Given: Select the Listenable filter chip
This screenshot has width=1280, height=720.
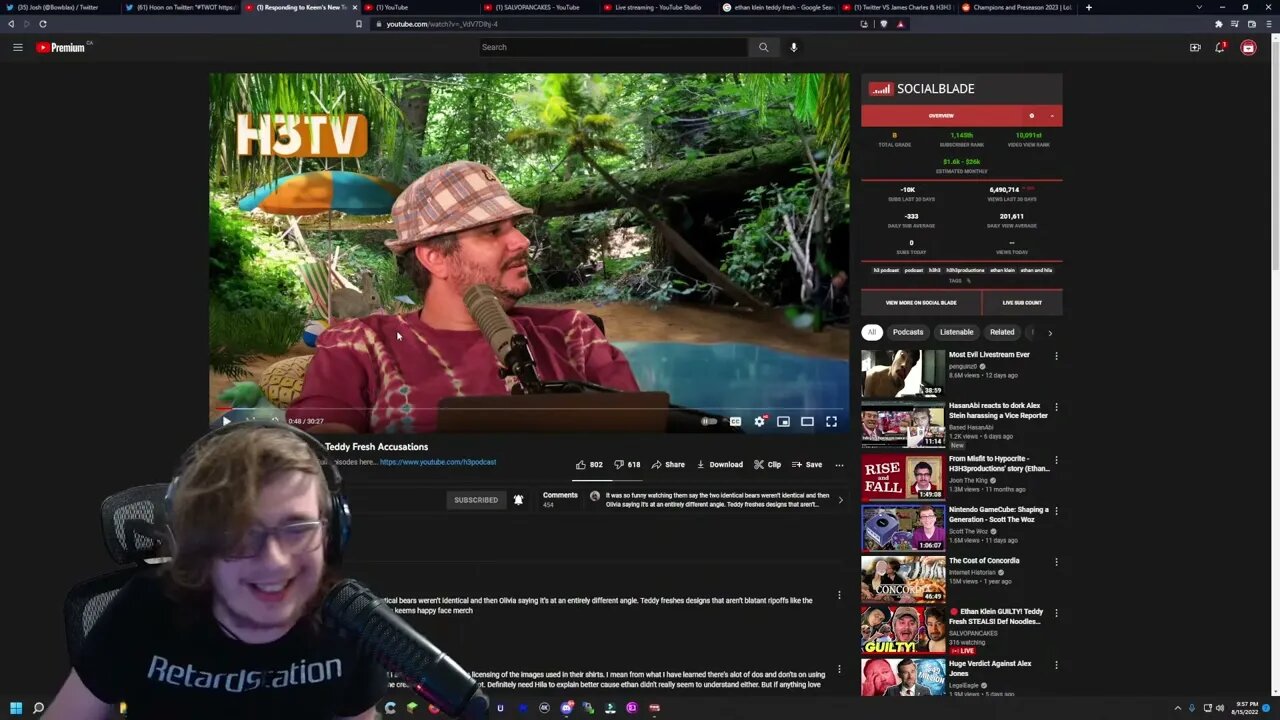Looking at the screenshot, I should pos(956,332).
